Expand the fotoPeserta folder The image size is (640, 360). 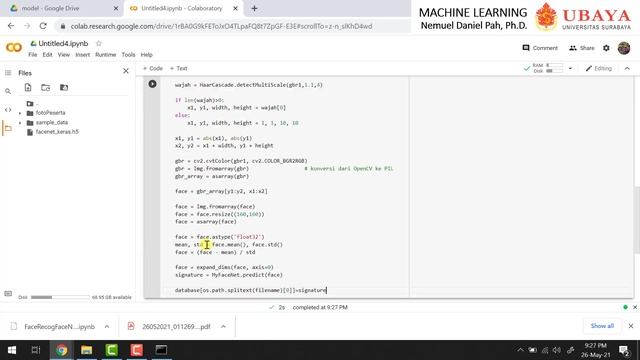[20, 113]
